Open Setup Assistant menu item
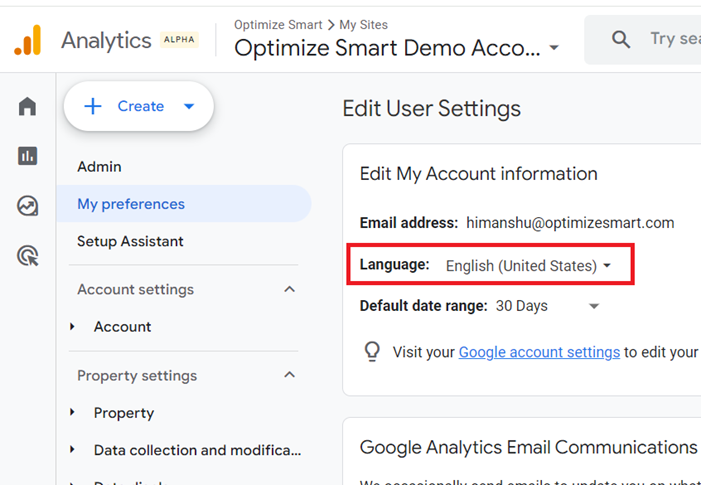The height and width of the screenshot is (485, 701). (x=130, y=241)
